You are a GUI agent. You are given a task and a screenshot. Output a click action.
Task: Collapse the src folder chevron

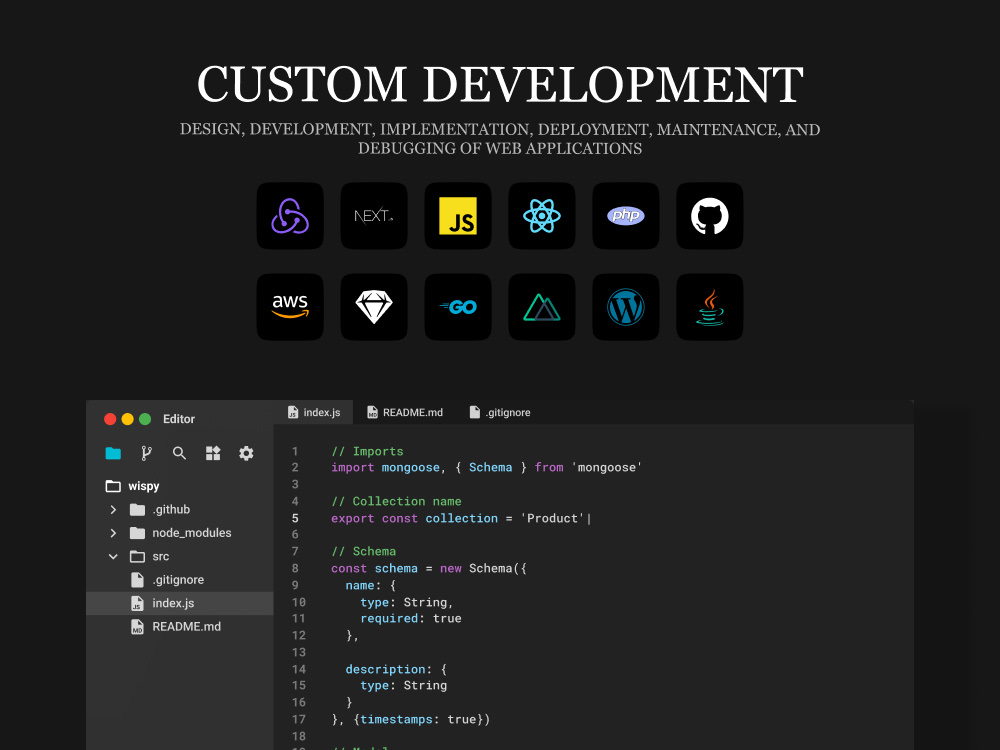pos(113,556)
